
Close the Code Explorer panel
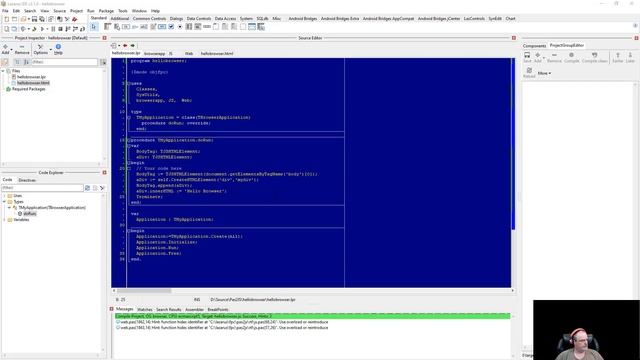point(104,173)
